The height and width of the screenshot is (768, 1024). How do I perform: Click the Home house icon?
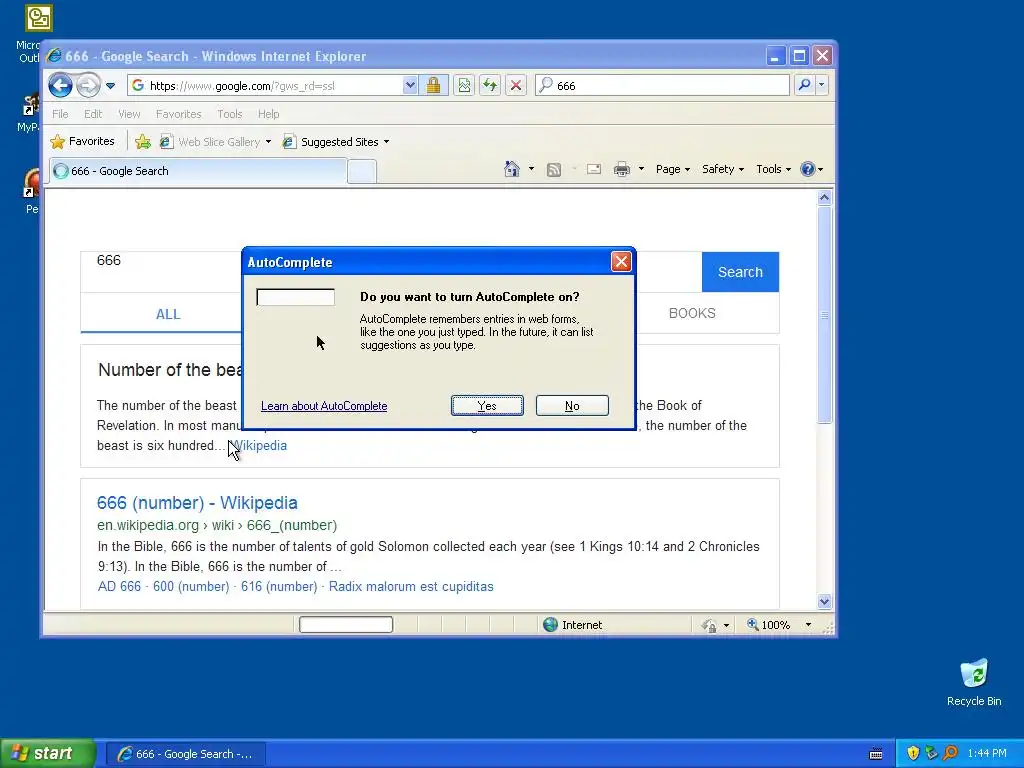[511, 169]
